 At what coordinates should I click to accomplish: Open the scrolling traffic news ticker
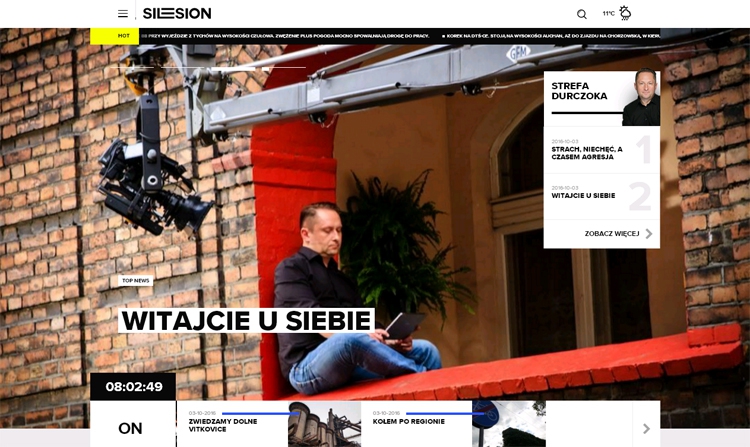click(400, 36)
